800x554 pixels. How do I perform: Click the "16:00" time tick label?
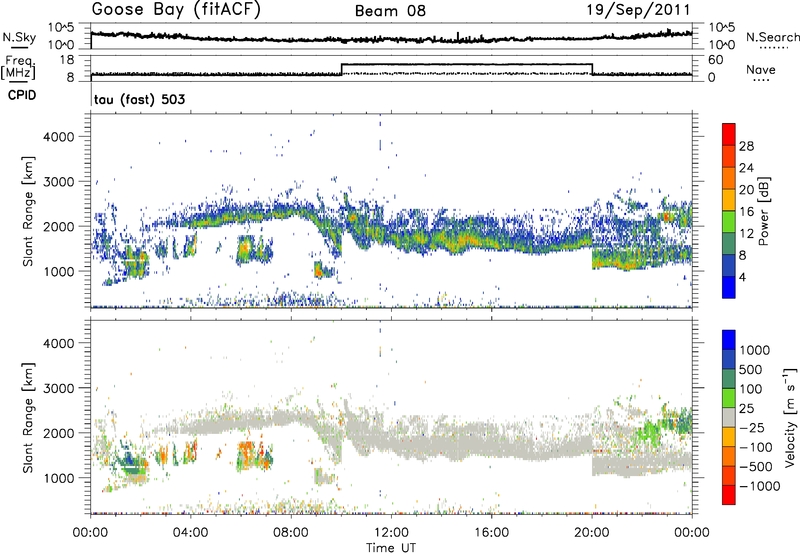(x=491, y=533)
